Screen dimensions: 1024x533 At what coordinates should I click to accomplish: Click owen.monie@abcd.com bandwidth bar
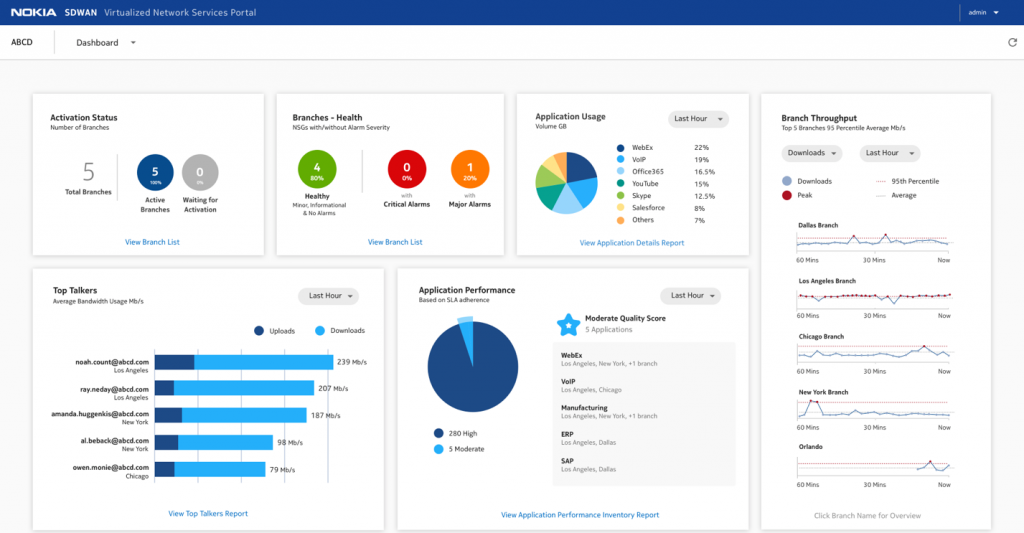210,470
